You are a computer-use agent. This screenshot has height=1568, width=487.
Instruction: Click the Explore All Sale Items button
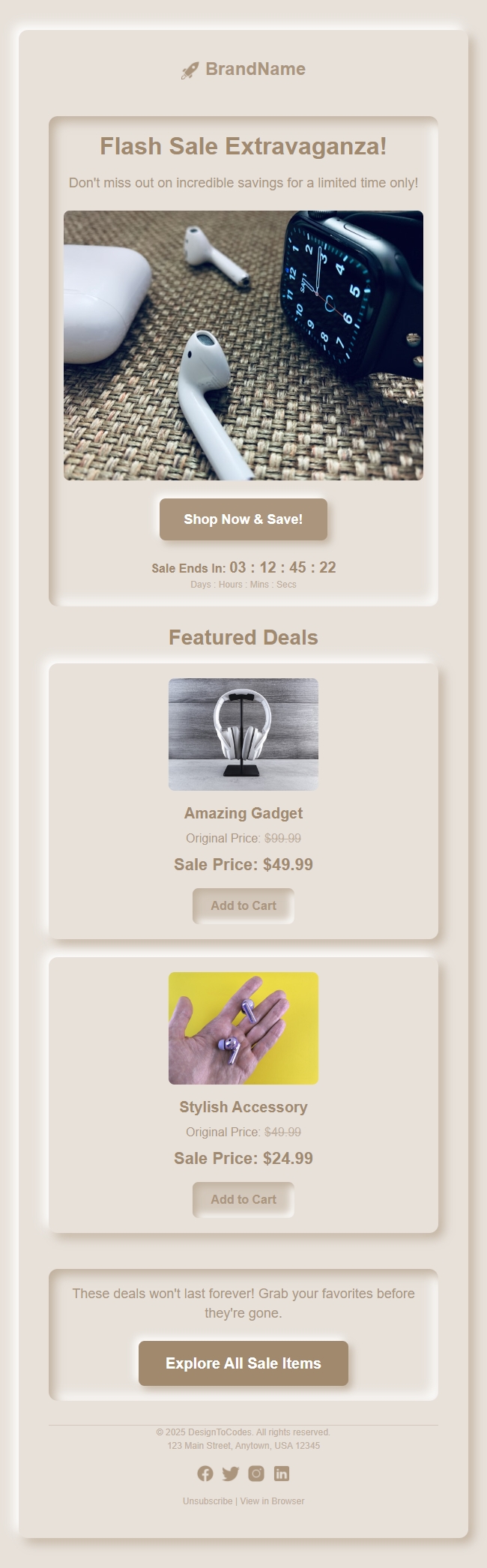point(243,1363)
